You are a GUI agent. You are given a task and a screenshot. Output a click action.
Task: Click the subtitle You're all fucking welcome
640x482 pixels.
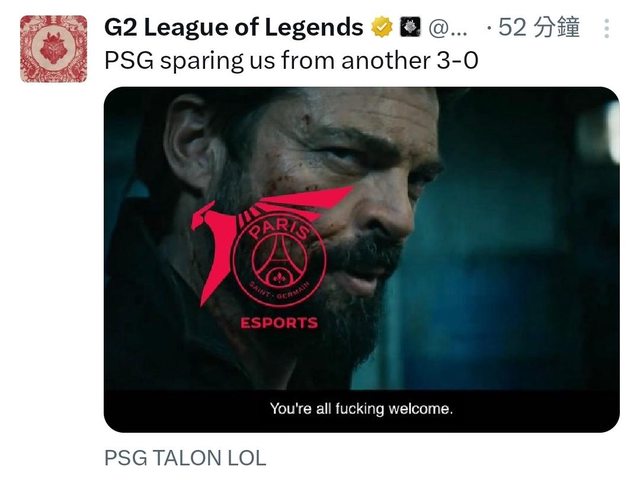click(x=361, y=409)
